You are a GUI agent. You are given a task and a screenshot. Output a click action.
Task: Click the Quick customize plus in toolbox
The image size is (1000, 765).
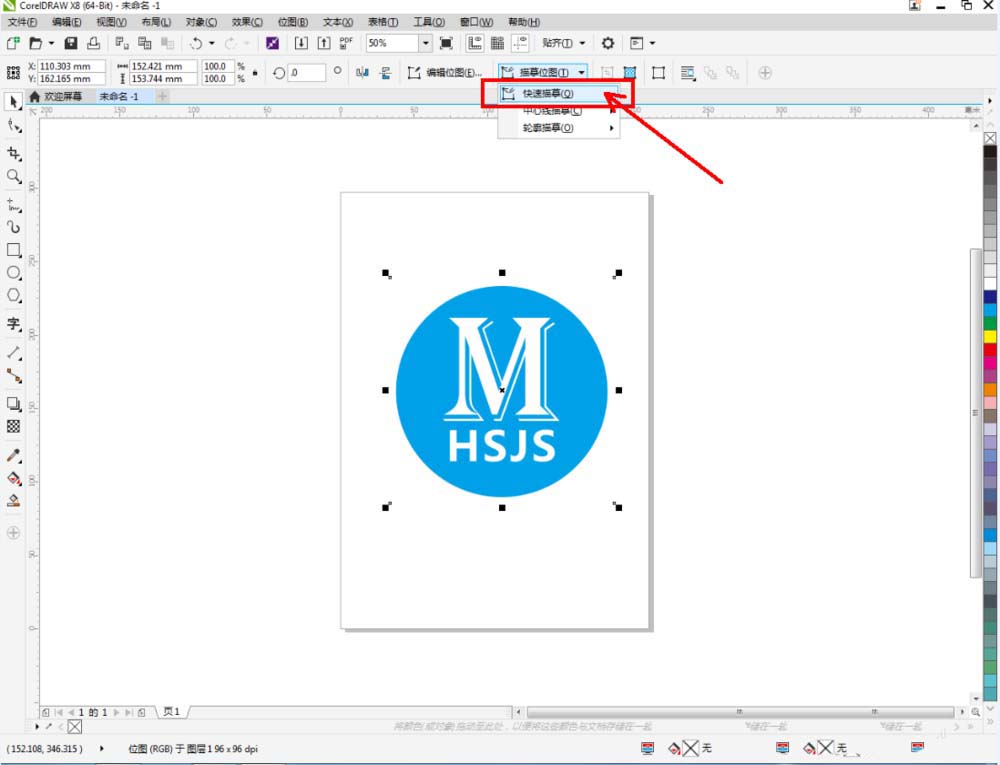(13, 533)
